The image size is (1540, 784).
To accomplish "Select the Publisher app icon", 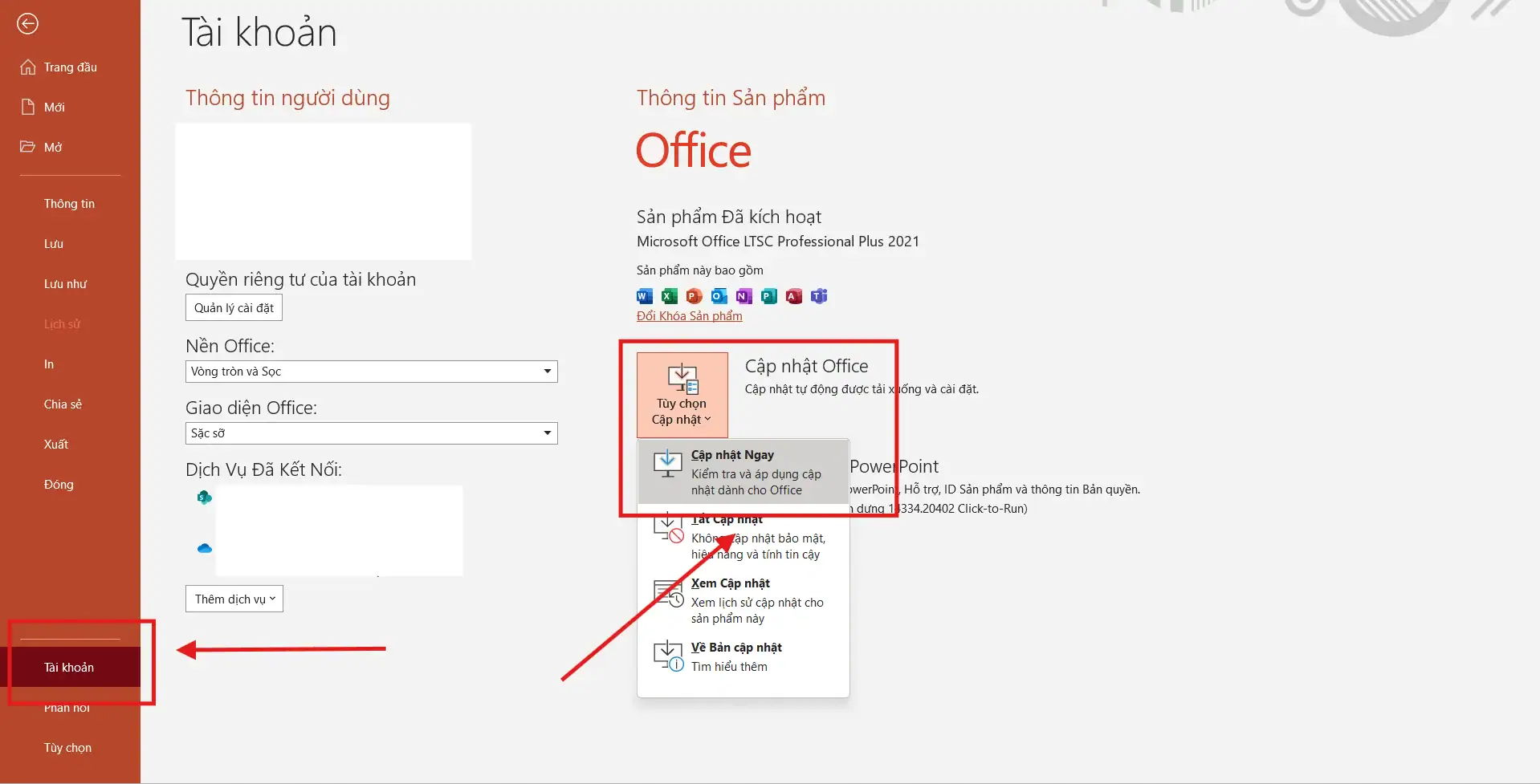I will pyautogui.click(x=770, y=296).
